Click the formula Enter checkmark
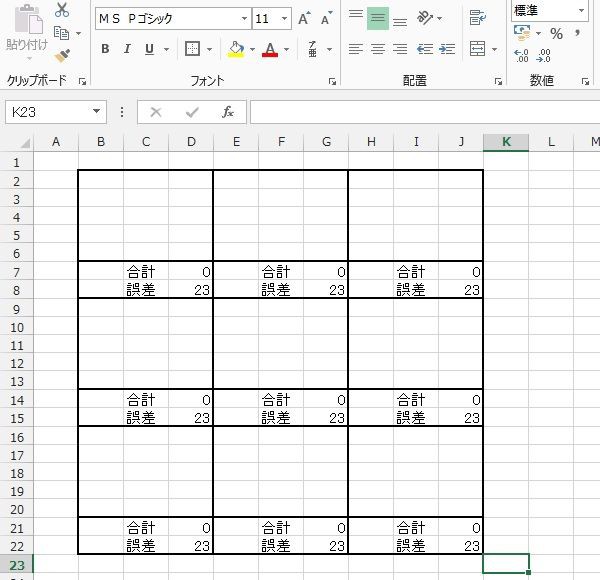The height and width of the screenshot is (580, 600). (x=192, y=112)
